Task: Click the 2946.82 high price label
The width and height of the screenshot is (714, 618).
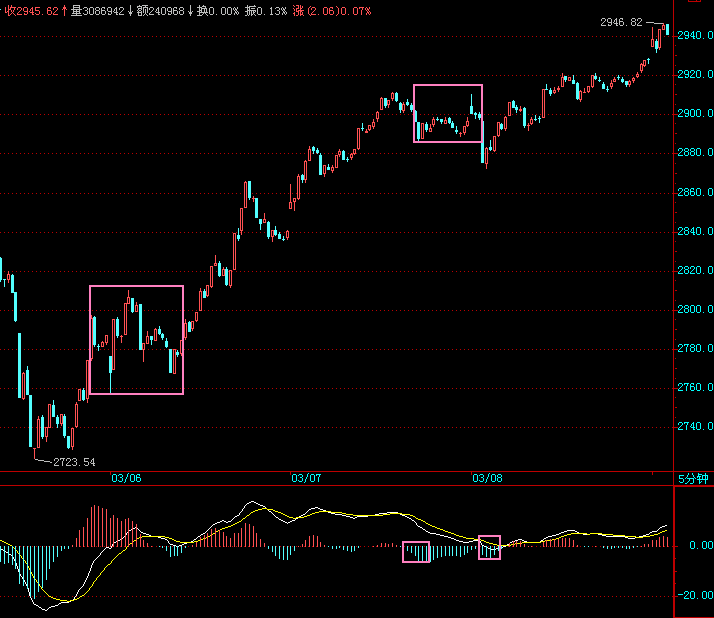Action: click(621, 21)
